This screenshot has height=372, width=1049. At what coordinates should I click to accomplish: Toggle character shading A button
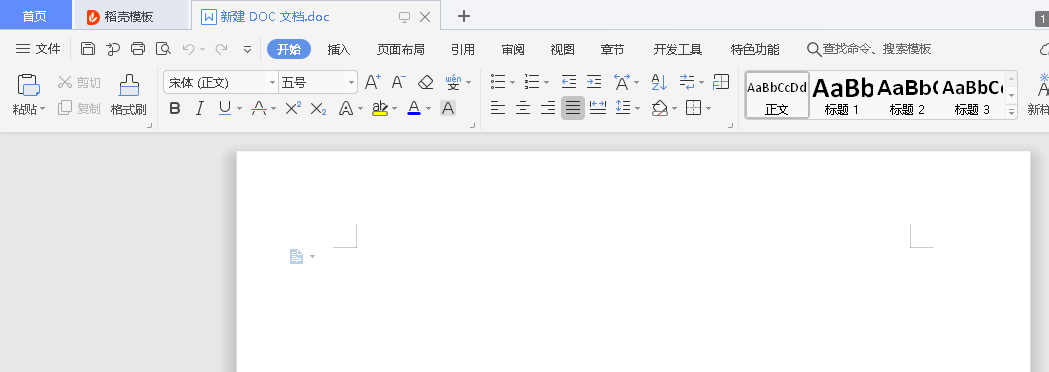click(448, 108)
